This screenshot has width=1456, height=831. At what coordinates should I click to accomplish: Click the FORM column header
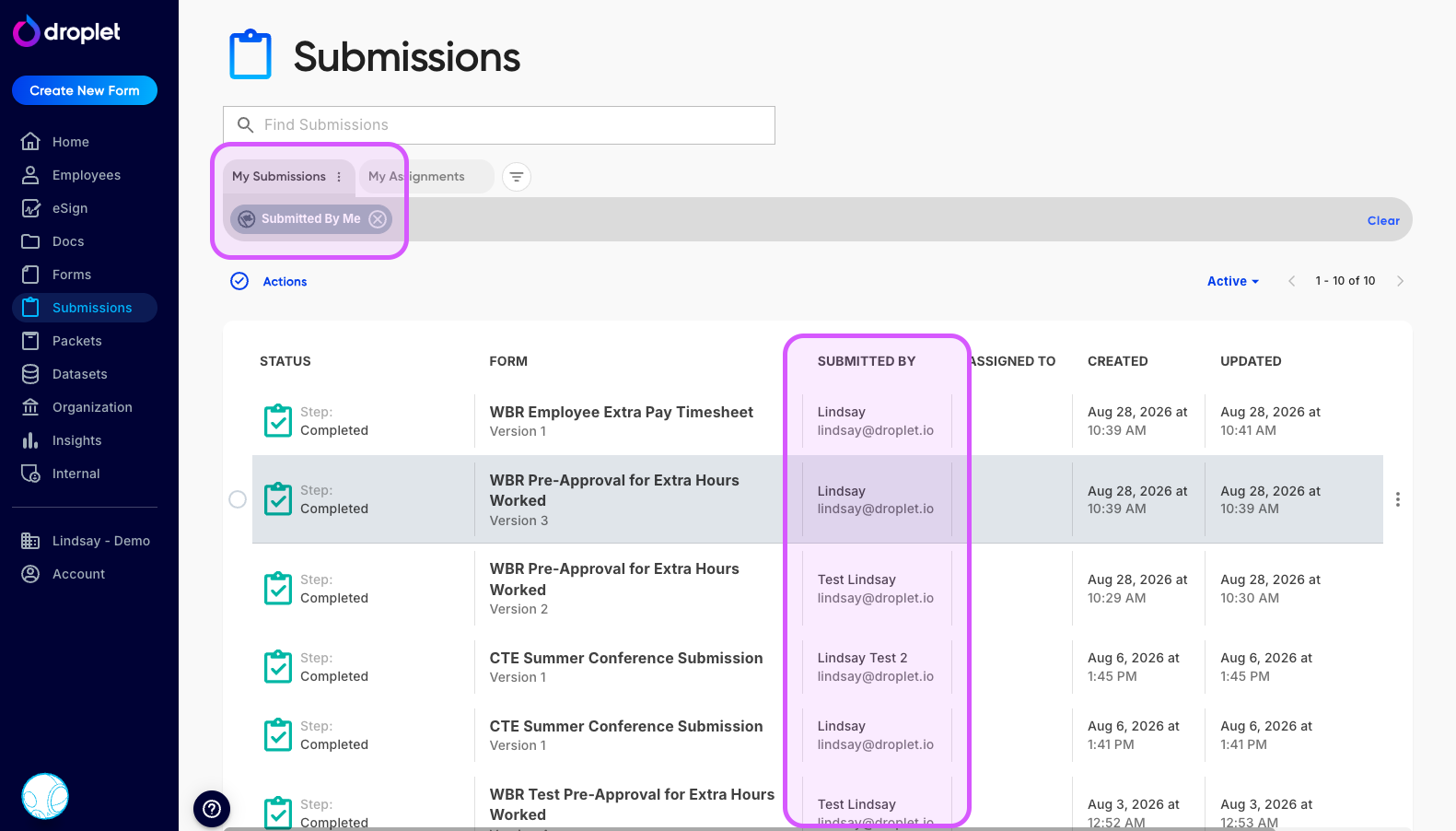508,361
